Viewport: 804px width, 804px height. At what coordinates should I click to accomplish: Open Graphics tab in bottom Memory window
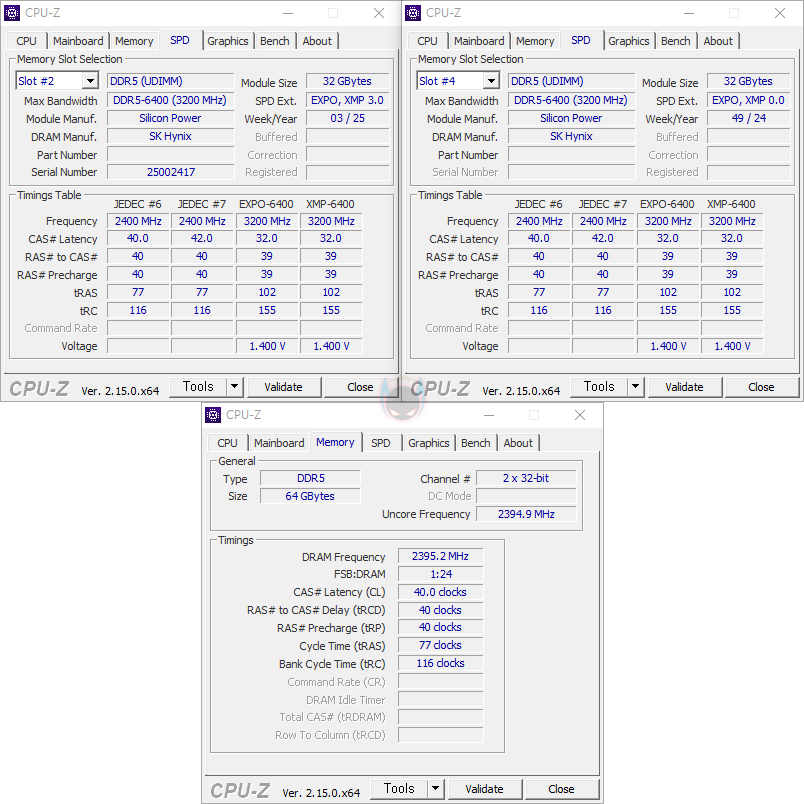click(x=429, y=443)
